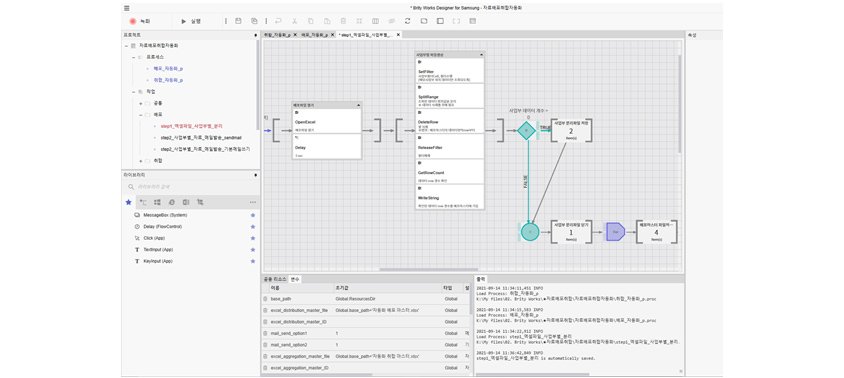
Task: Open the more options ellipsis in the library toolbar
Action: (x=252, y=202)
